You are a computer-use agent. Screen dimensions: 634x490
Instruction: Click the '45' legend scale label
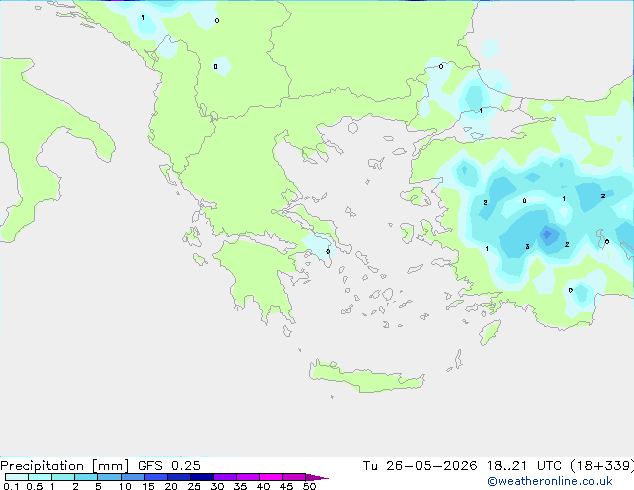(x=286, y=486)
